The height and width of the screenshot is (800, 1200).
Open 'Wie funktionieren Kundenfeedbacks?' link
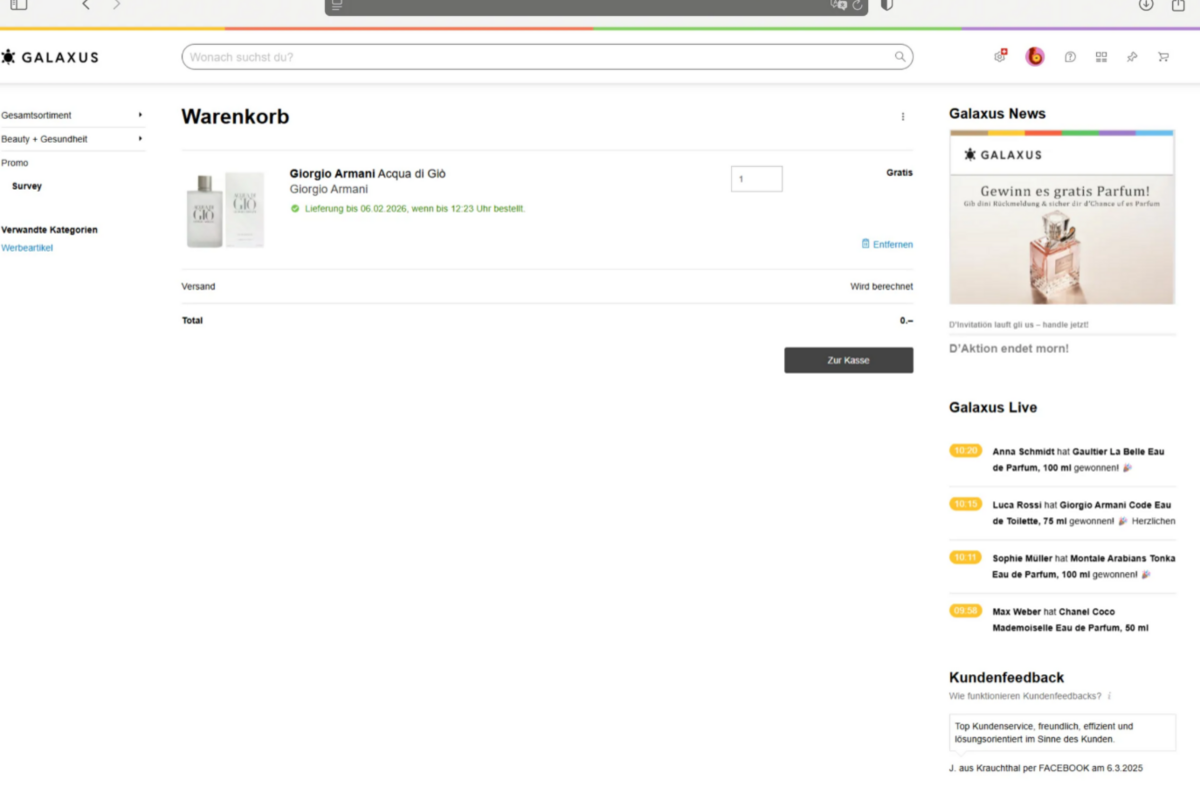(x=1025, y=696)
